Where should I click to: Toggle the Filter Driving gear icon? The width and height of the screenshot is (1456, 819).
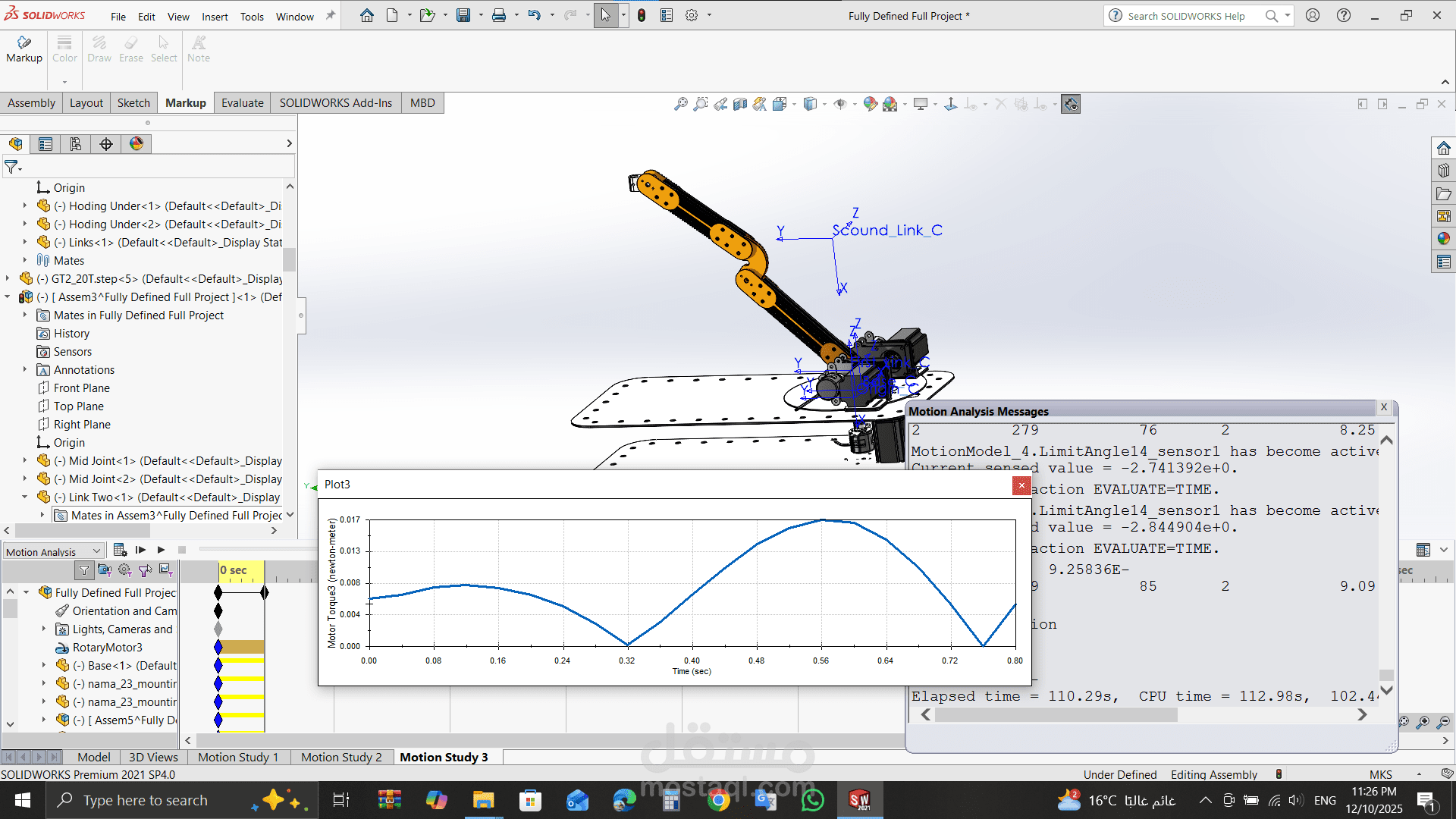click(125, 570)
